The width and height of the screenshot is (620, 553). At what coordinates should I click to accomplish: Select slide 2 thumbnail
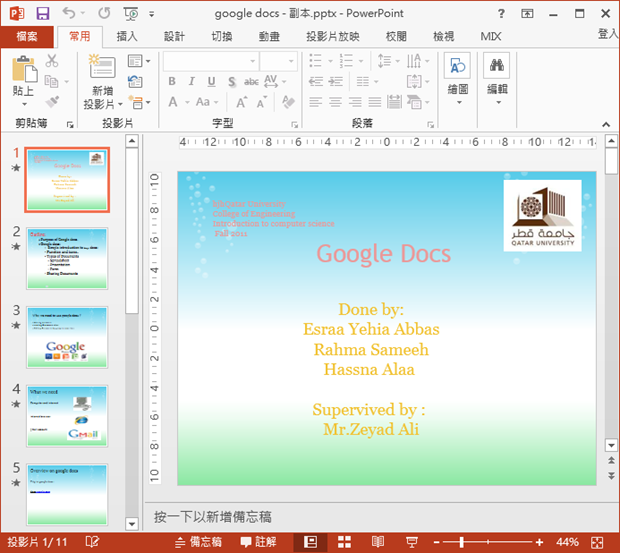coord(67,259)
